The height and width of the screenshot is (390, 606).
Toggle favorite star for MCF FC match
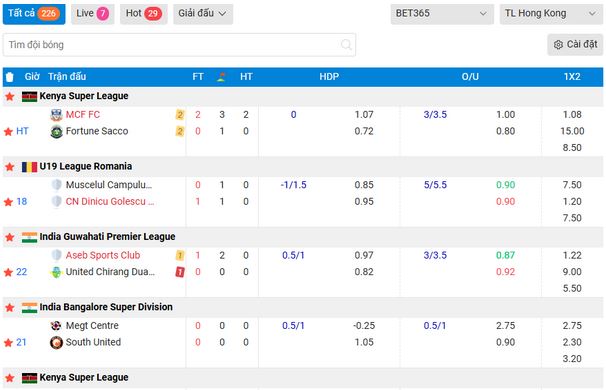(x=8, y=131)
